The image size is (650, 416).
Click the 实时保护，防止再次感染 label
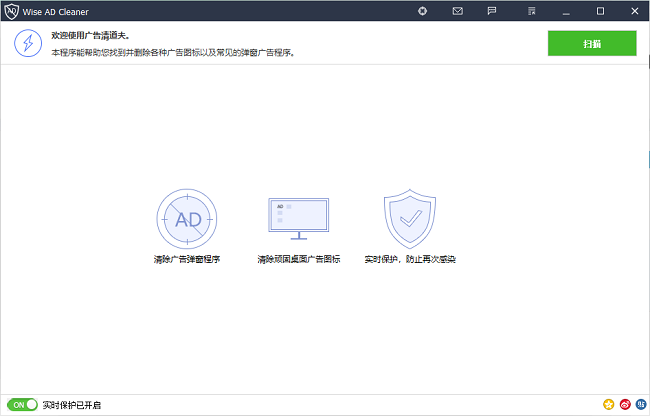410,259
